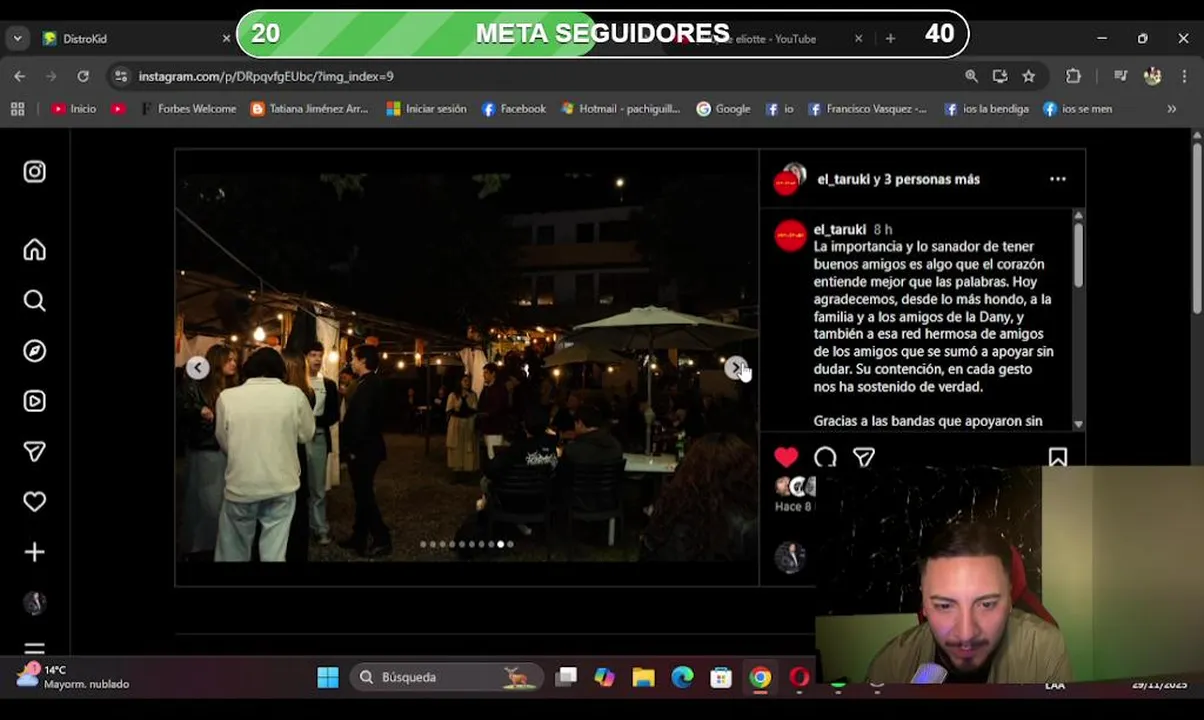Open Iniciar sesión bookmark
Image resolution: width=1204 pixels, height=720 pixels.
427,109
